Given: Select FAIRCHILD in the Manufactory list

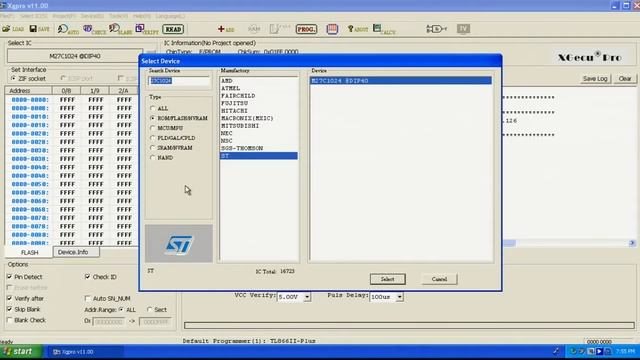Looking at the screenshot, I should (x=258, y=96).
